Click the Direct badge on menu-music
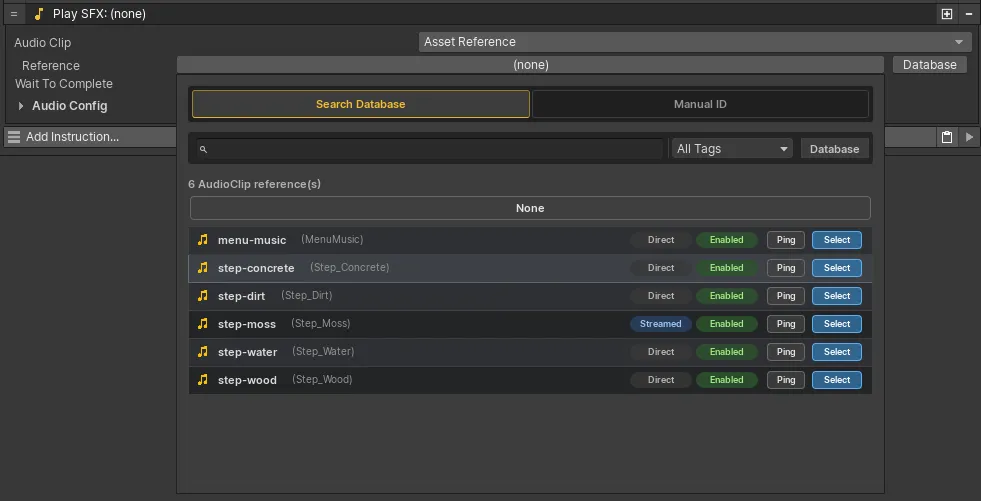 pos(661,240)
